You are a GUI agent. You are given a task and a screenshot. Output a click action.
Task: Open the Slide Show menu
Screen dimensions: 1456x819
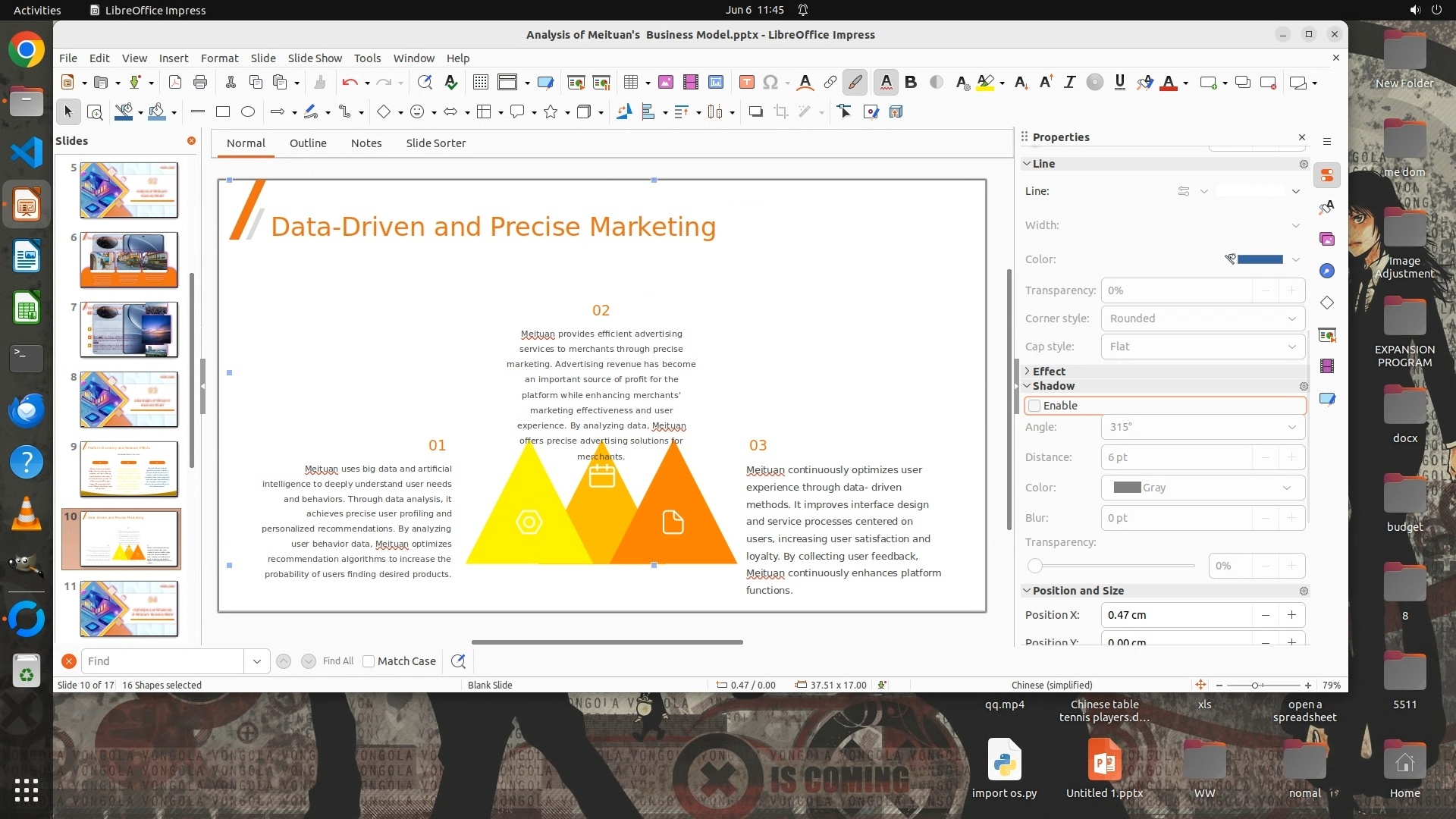click(315, 58)
